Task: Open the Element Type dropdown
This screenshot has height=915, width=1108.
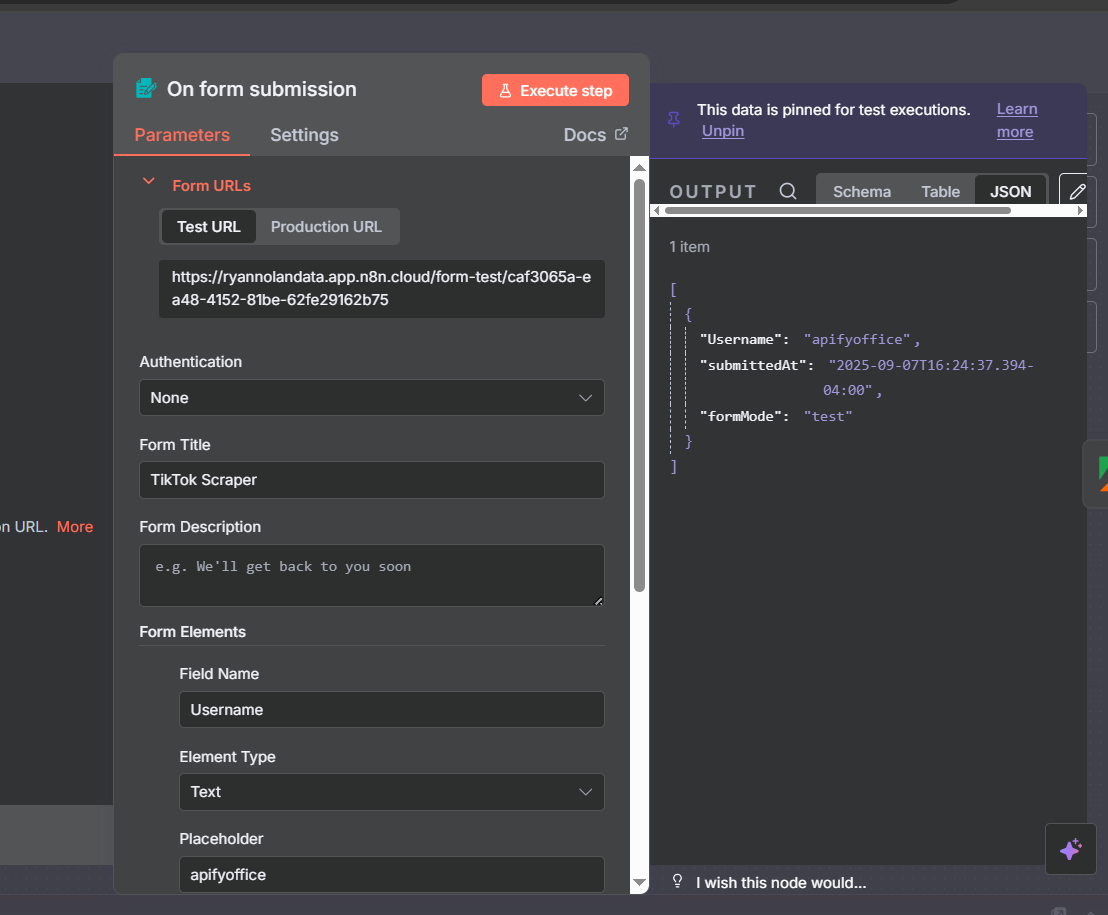Action: 391,792
